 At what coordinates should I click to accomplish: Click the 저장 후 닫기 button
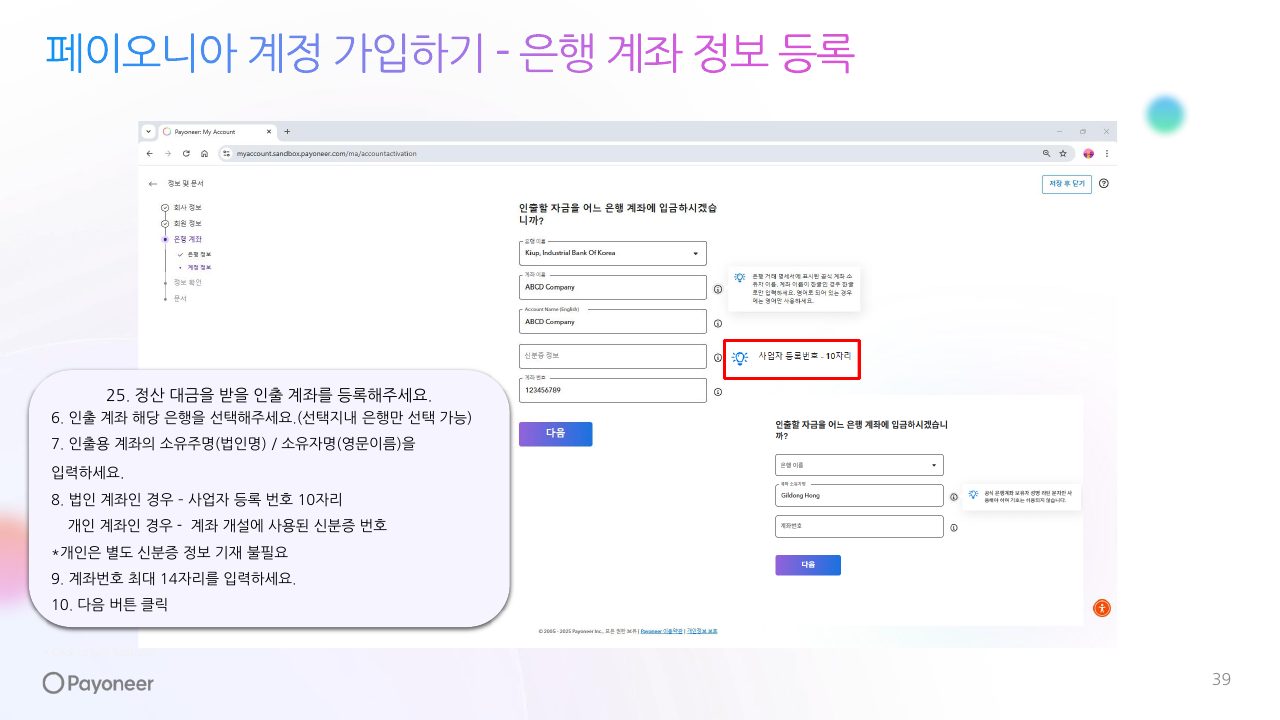coord(1066,184)
